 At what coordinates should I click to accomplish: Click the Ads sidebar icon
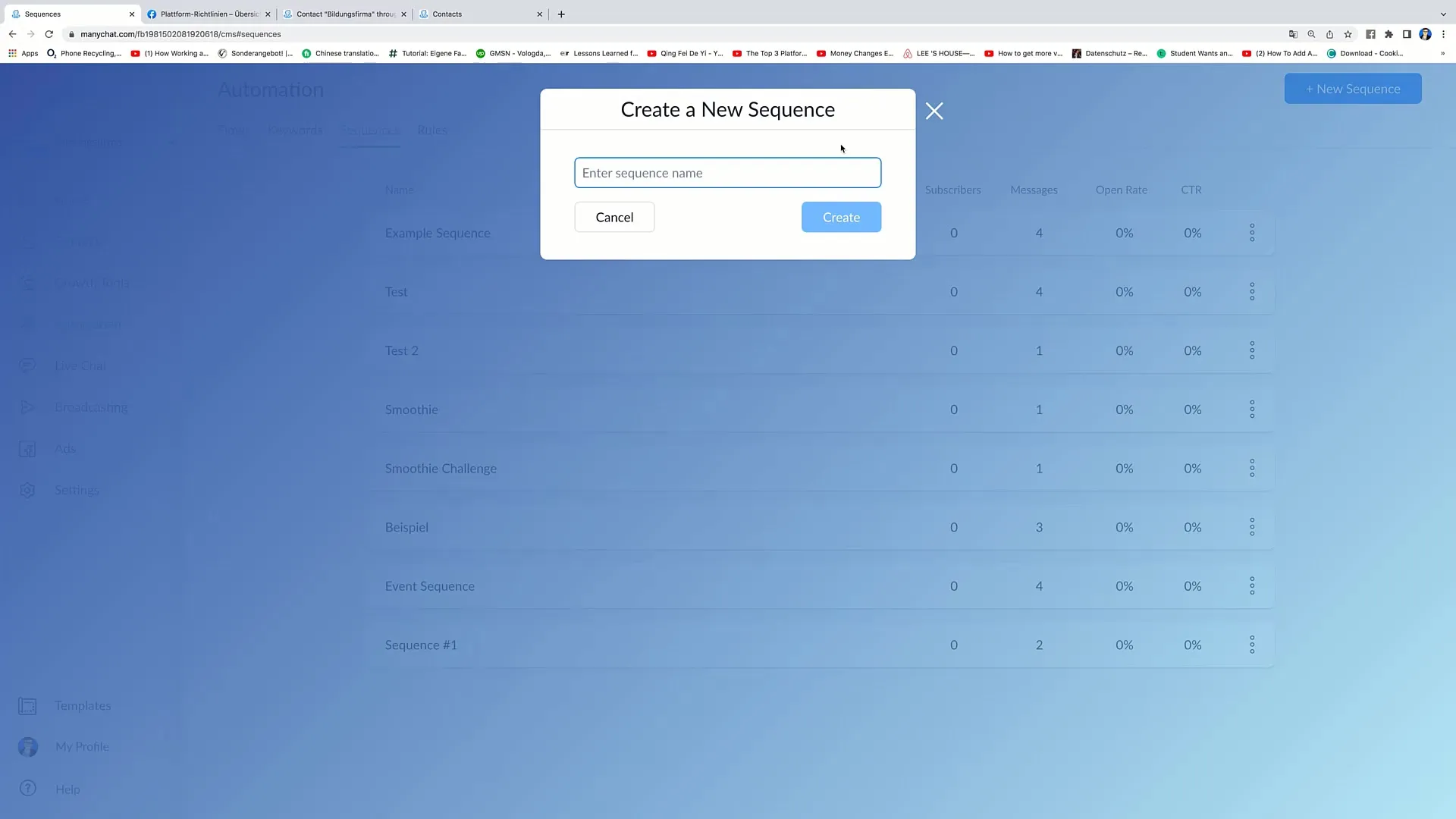coord(27,448)
